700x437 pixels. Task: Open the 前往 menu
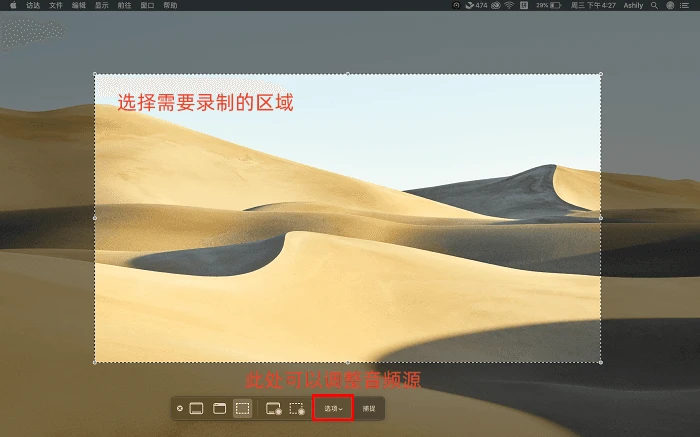click(x=124, y=5)
